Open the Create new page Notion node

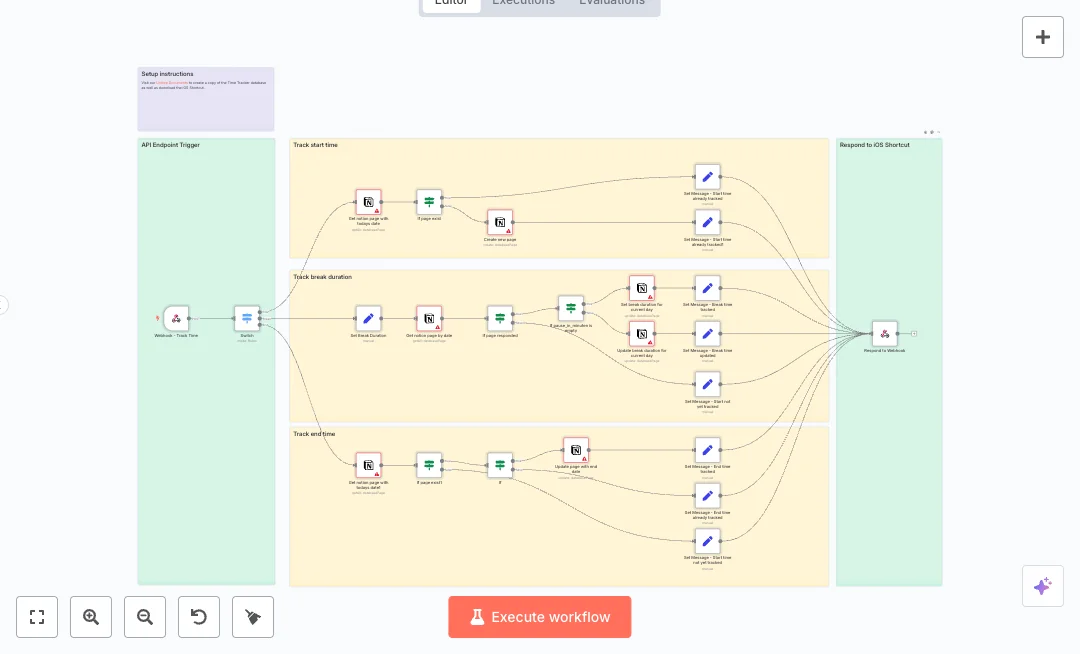coord(500,222)
